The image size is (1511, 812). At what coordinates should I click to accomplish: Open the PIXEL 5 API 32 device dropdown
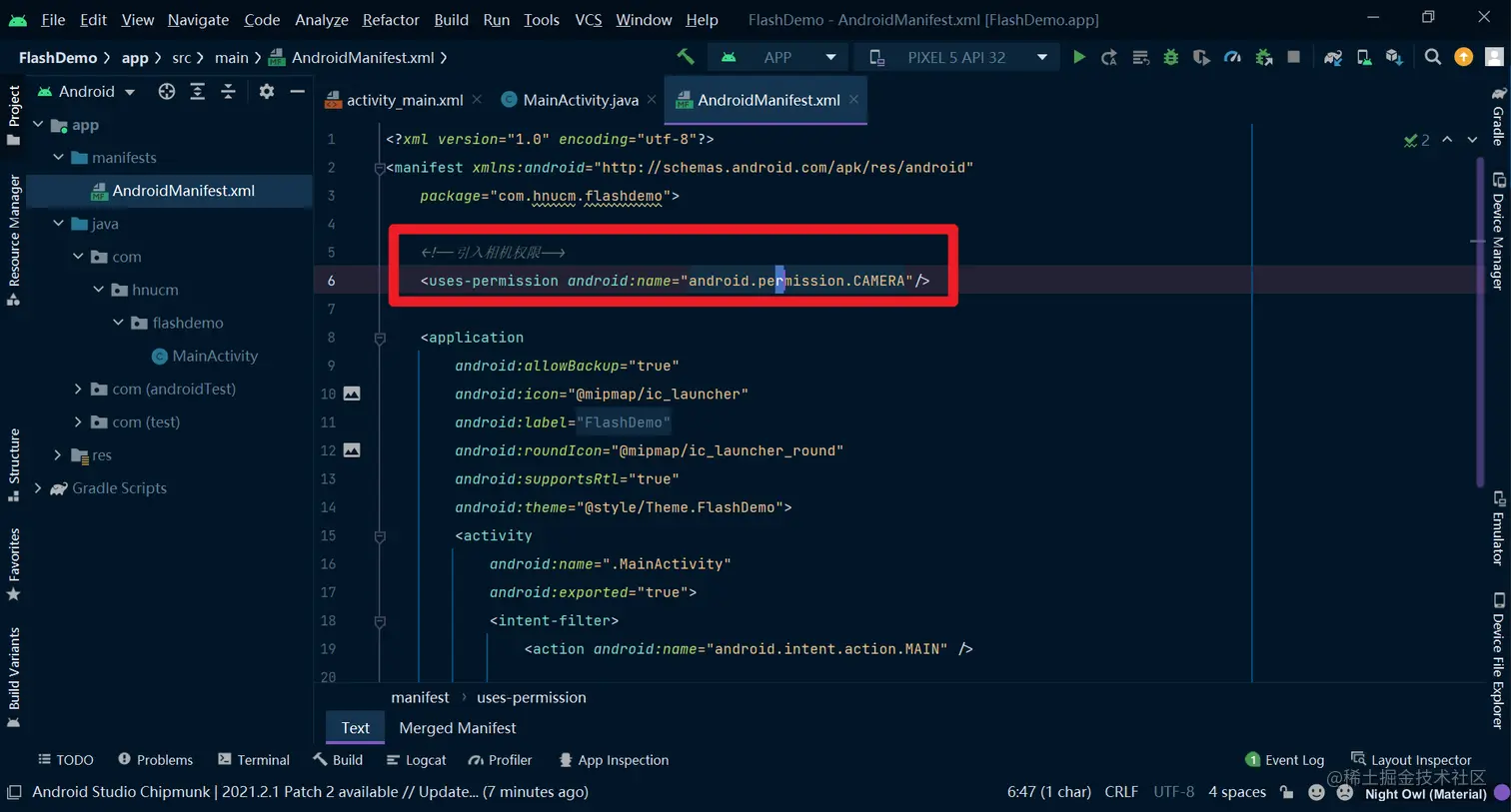click(x=958, y=57)
